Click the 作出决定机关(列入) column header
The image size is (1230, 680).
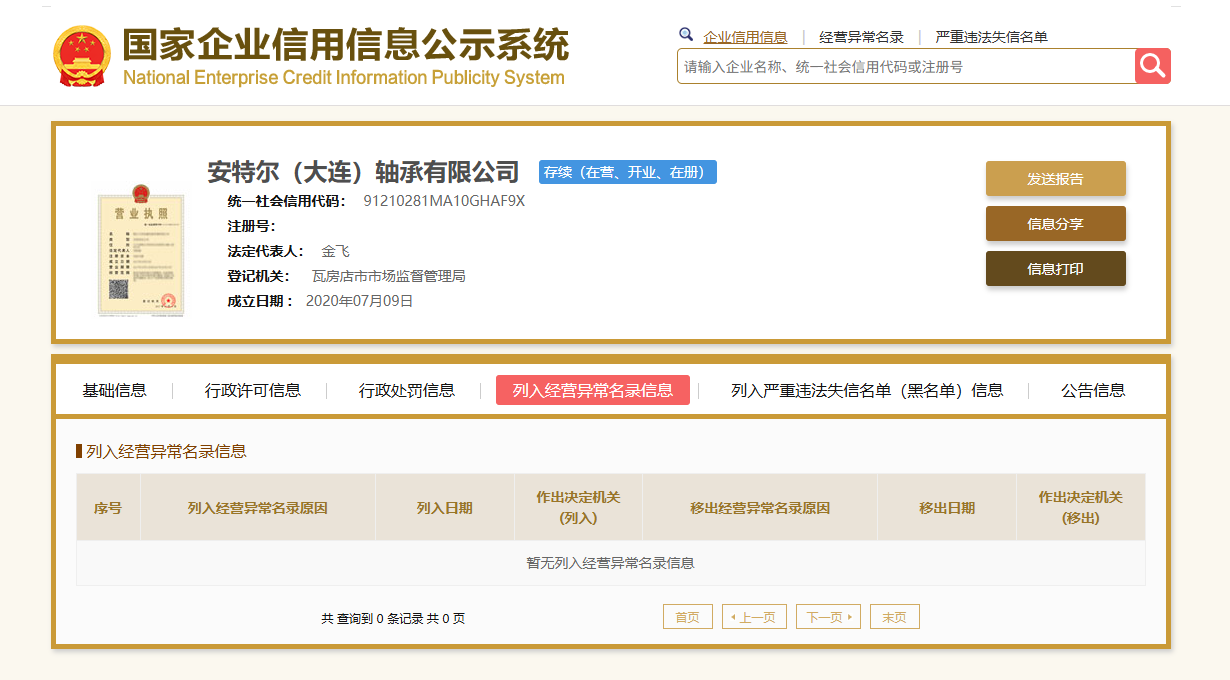[578, 508]
